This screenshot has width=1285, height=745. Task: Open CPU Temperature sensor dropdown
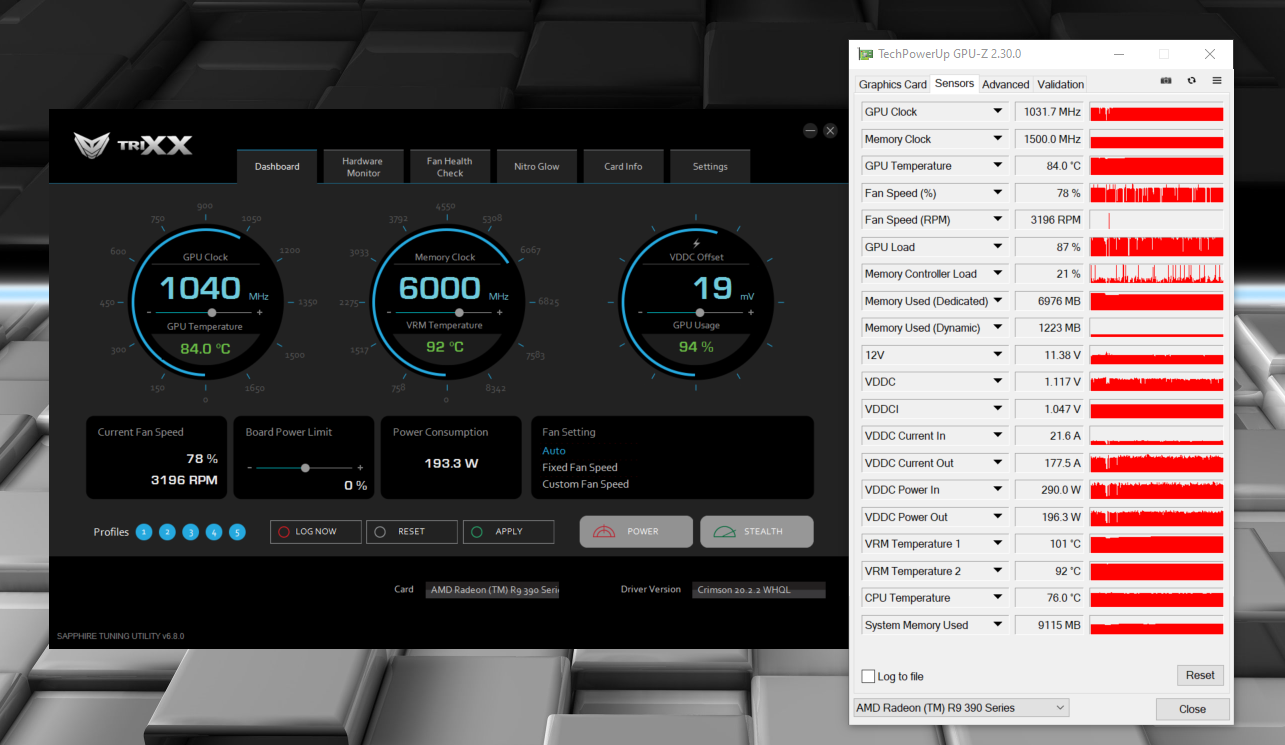tap(998, 598)
